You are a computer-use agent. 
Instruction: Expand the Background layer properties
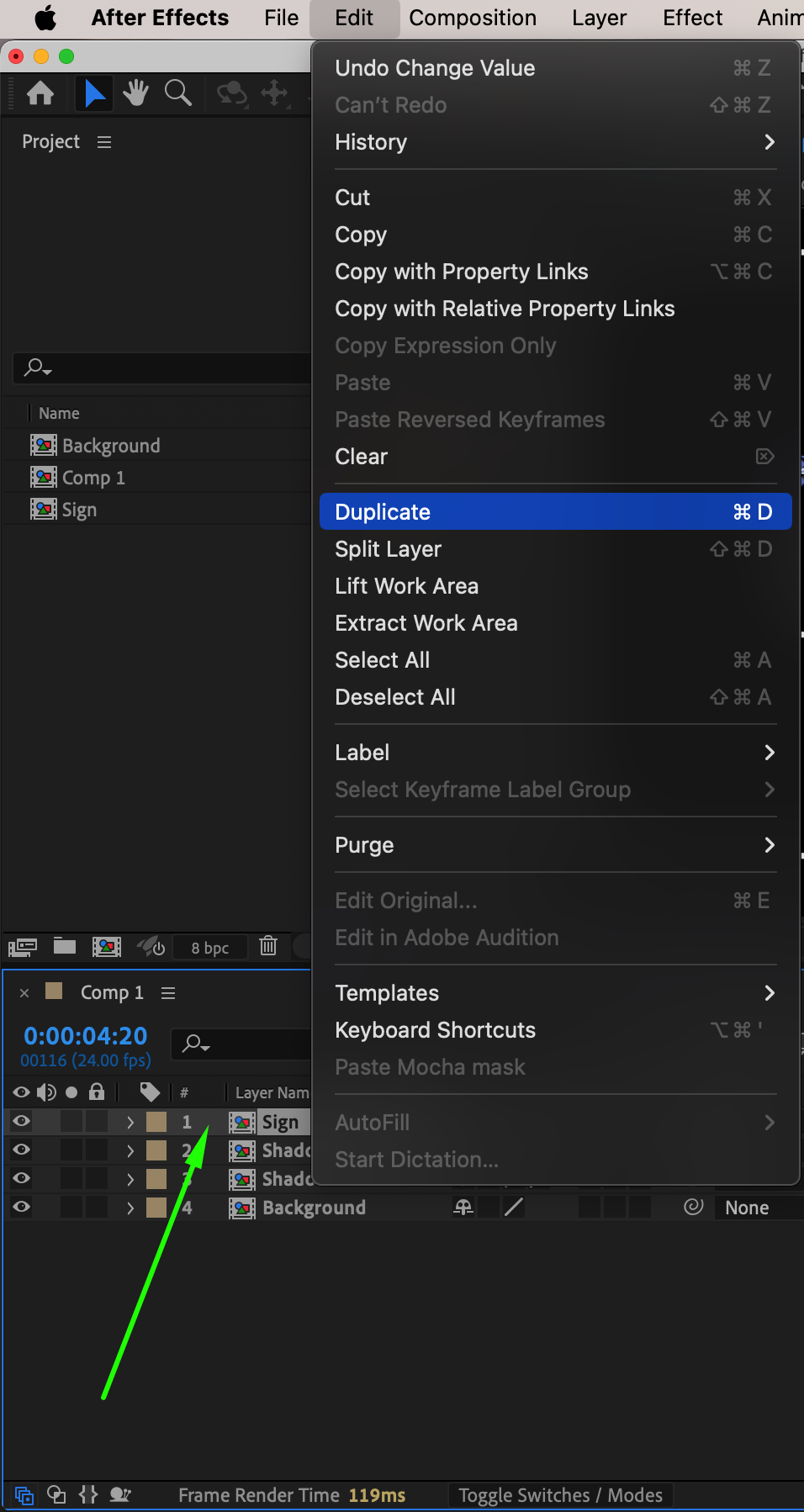click(x=130, y=1208)
